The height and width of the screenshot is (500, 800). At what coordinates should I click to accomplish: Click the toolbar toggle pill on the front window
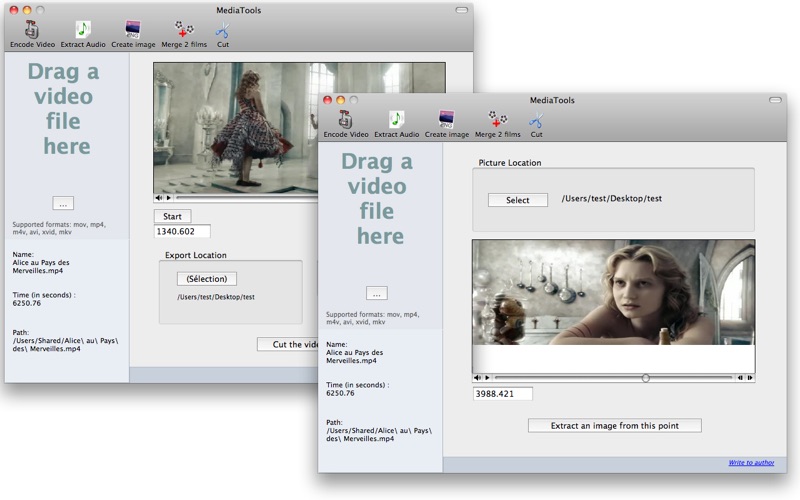(776, 100)
